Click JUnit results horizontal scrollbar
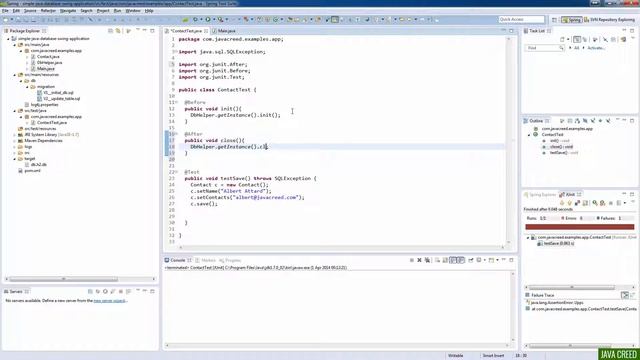The image size is (640, 360). [x=571, y=287]
